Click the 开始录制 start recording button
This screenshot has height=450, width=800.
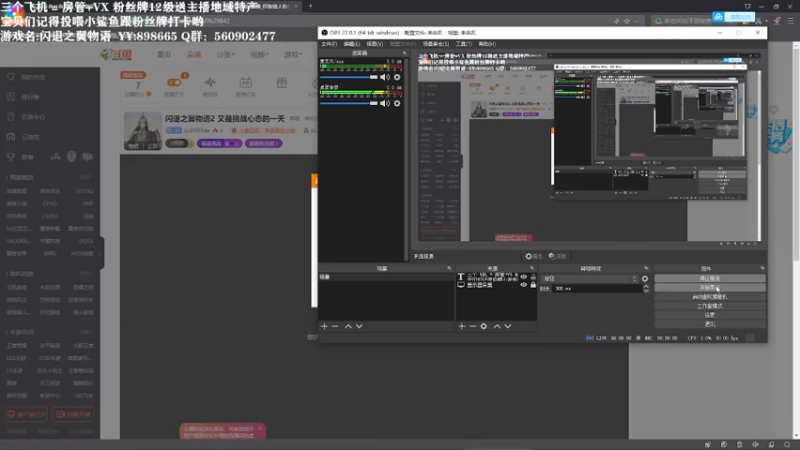pos(710,288)
